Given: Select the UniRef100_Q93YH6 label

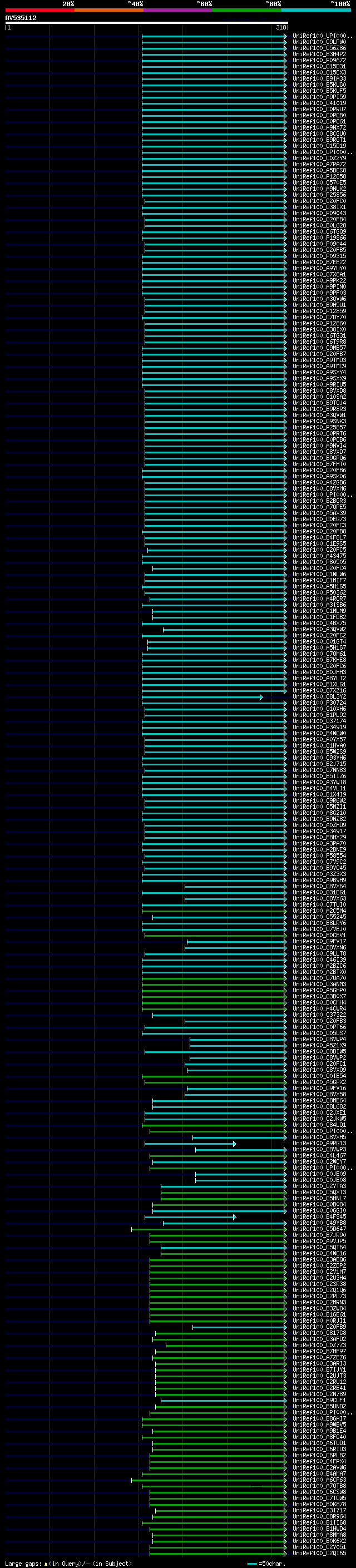Looking at the screenshot, I should click(319, 758).
